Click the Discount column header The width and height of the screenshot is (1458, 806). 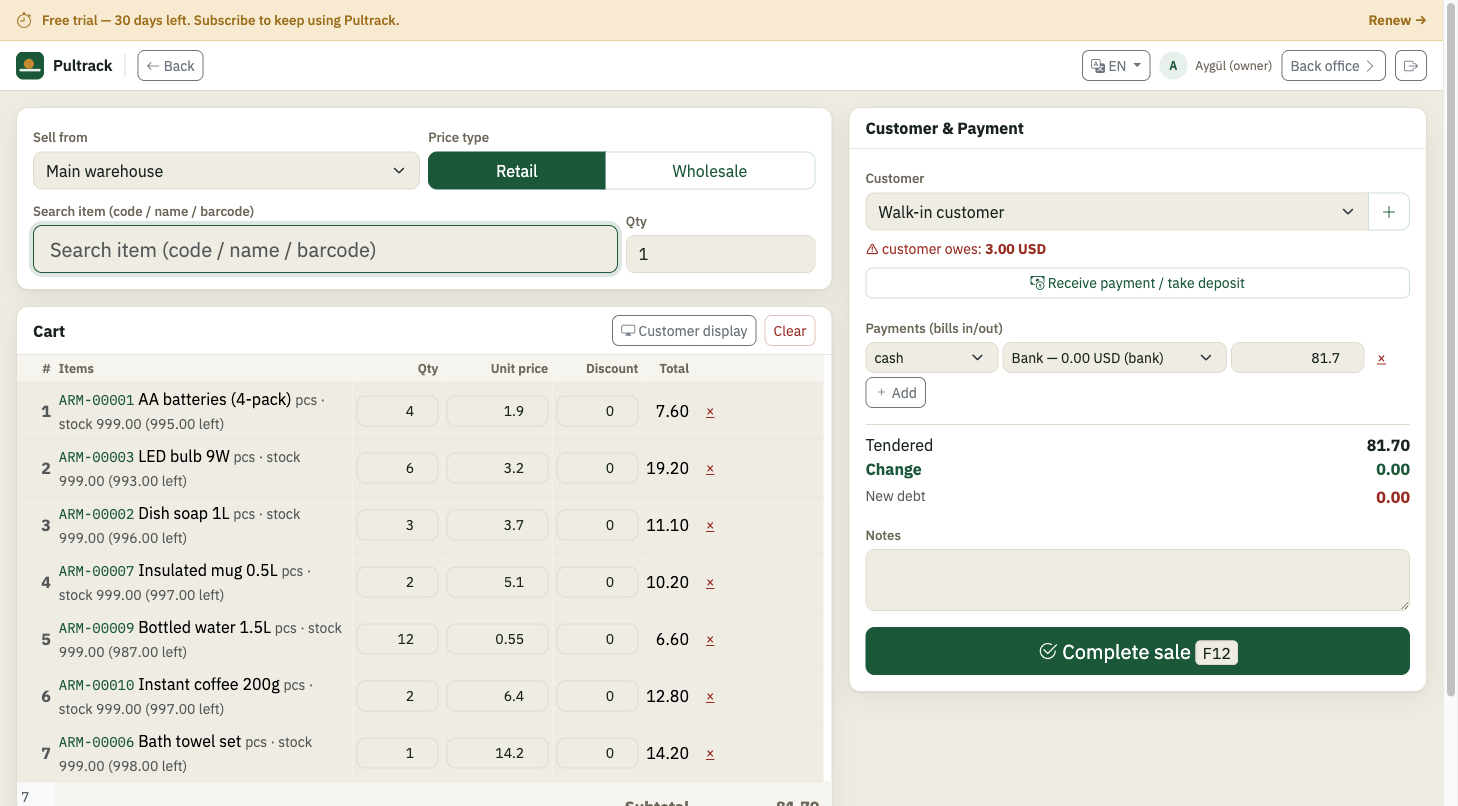pos(612,369)
